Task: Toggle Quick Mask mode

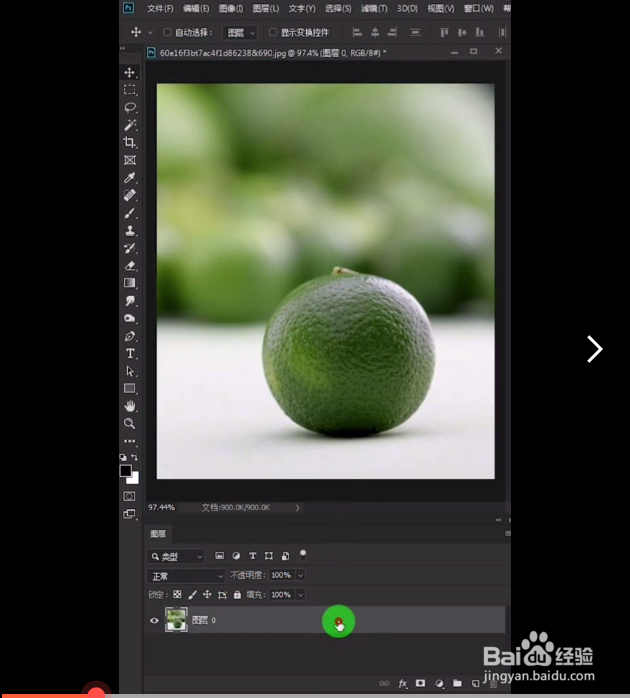Action: click(129, 496)
